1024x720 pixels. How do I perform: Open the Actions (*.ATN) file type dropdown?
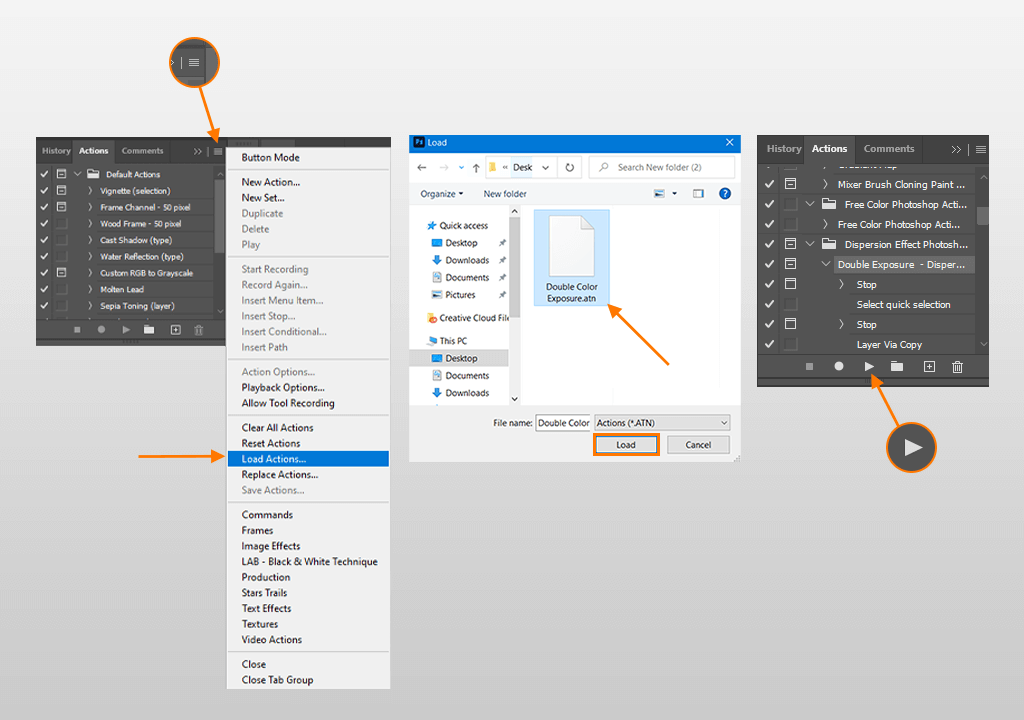click(x=662, y=423)
